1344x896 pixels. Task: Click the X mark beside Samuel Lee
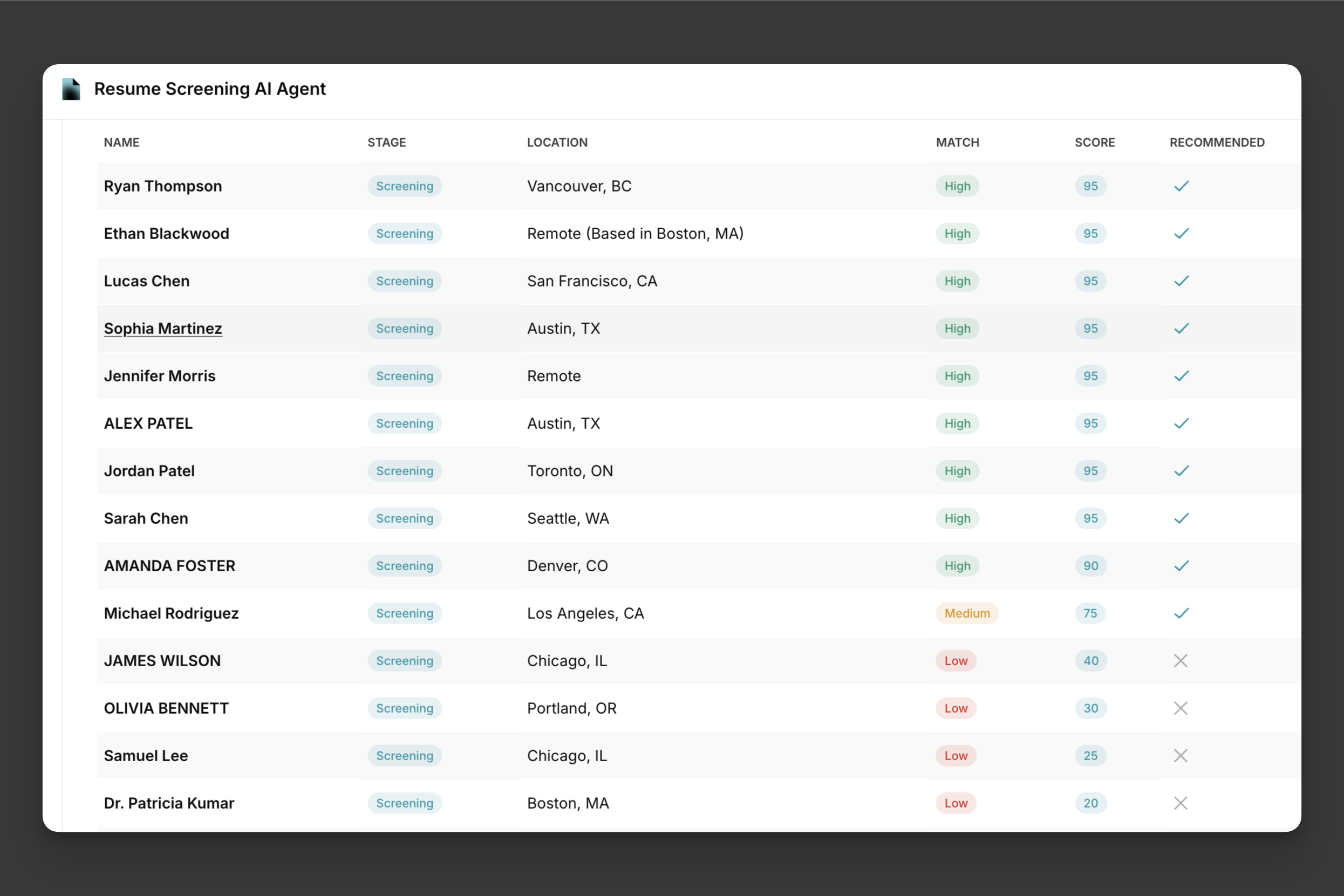(x=1181, y=755)
